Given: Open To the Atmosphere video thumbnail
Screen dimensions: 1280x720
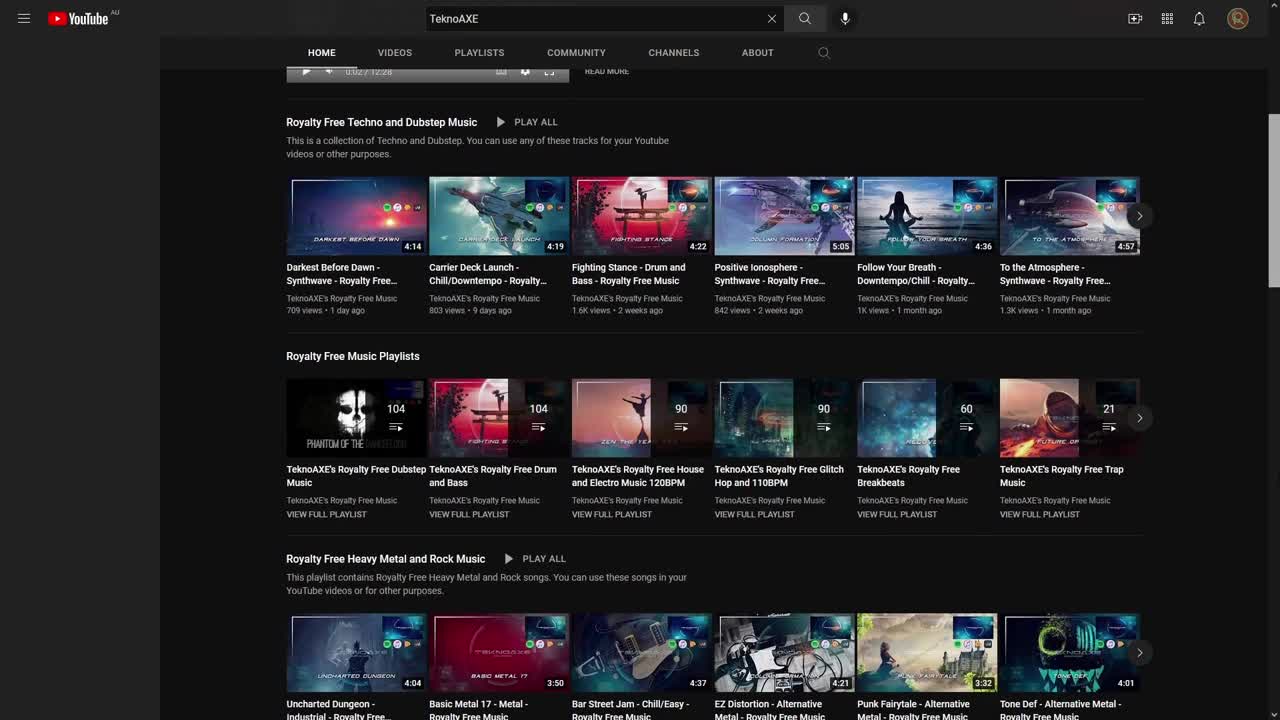Looking at the screenshot, I should (x=1069, y=216).
